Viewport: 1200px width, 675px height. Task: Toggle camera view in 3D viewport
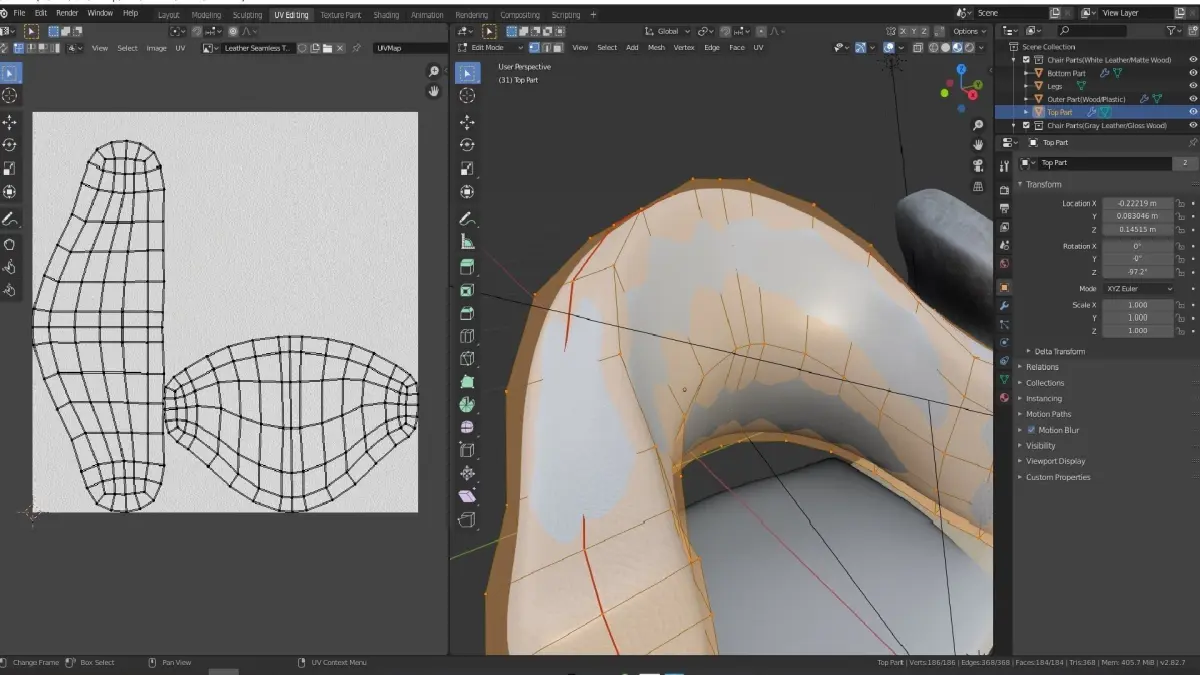click(978, 165)
